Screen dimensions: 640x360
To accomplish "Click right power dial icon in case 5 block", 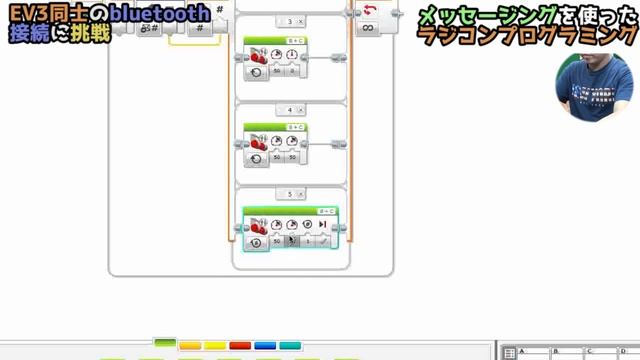I will tap(292, 224).
